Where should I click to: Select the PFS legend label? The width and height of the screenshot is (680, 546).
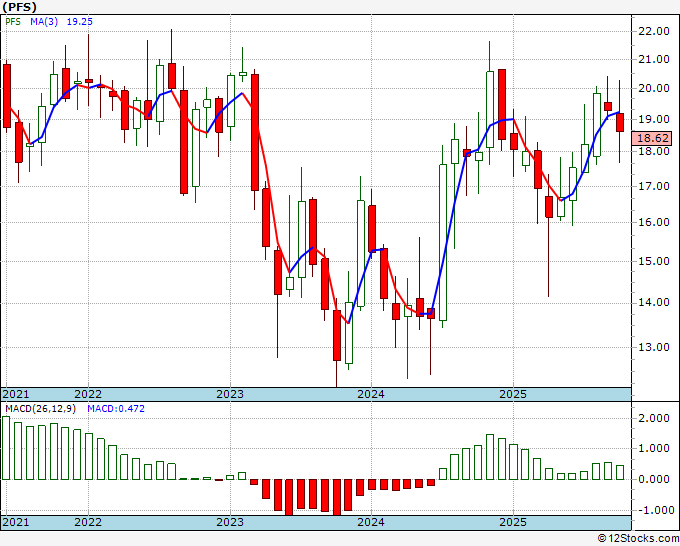click(x=13, y=22)
